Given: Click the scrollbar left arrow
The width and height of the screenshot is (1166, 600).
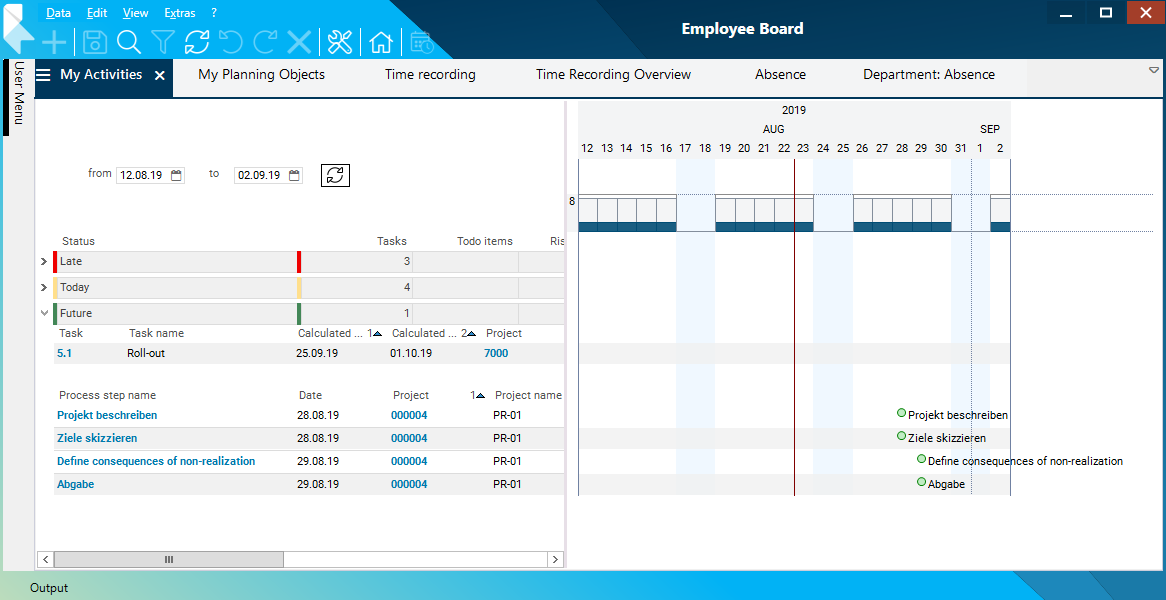Looking at the screenshot, I should [45, 559].
